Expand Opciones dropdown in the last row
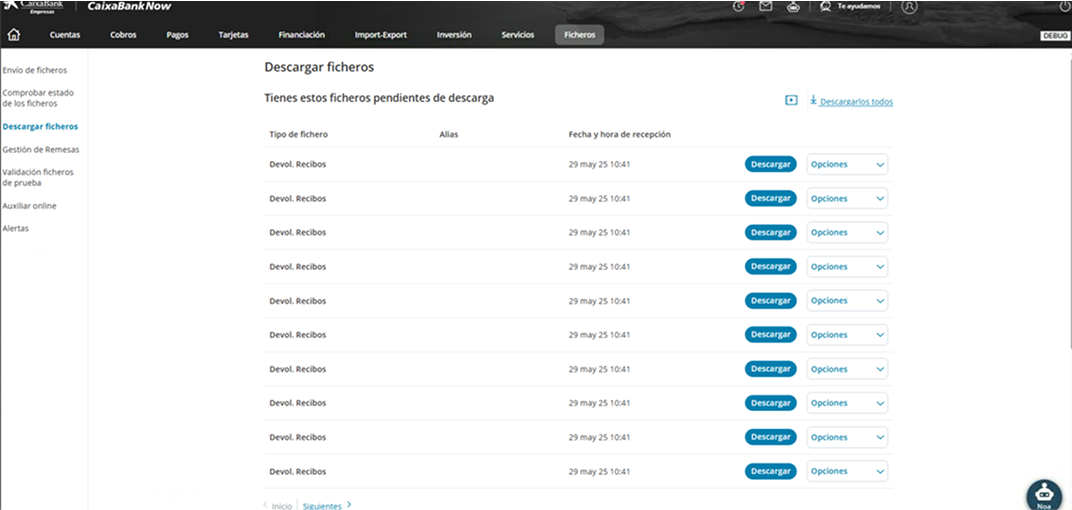The height and width of the screenshot is (510, 1072). (847, 471)
